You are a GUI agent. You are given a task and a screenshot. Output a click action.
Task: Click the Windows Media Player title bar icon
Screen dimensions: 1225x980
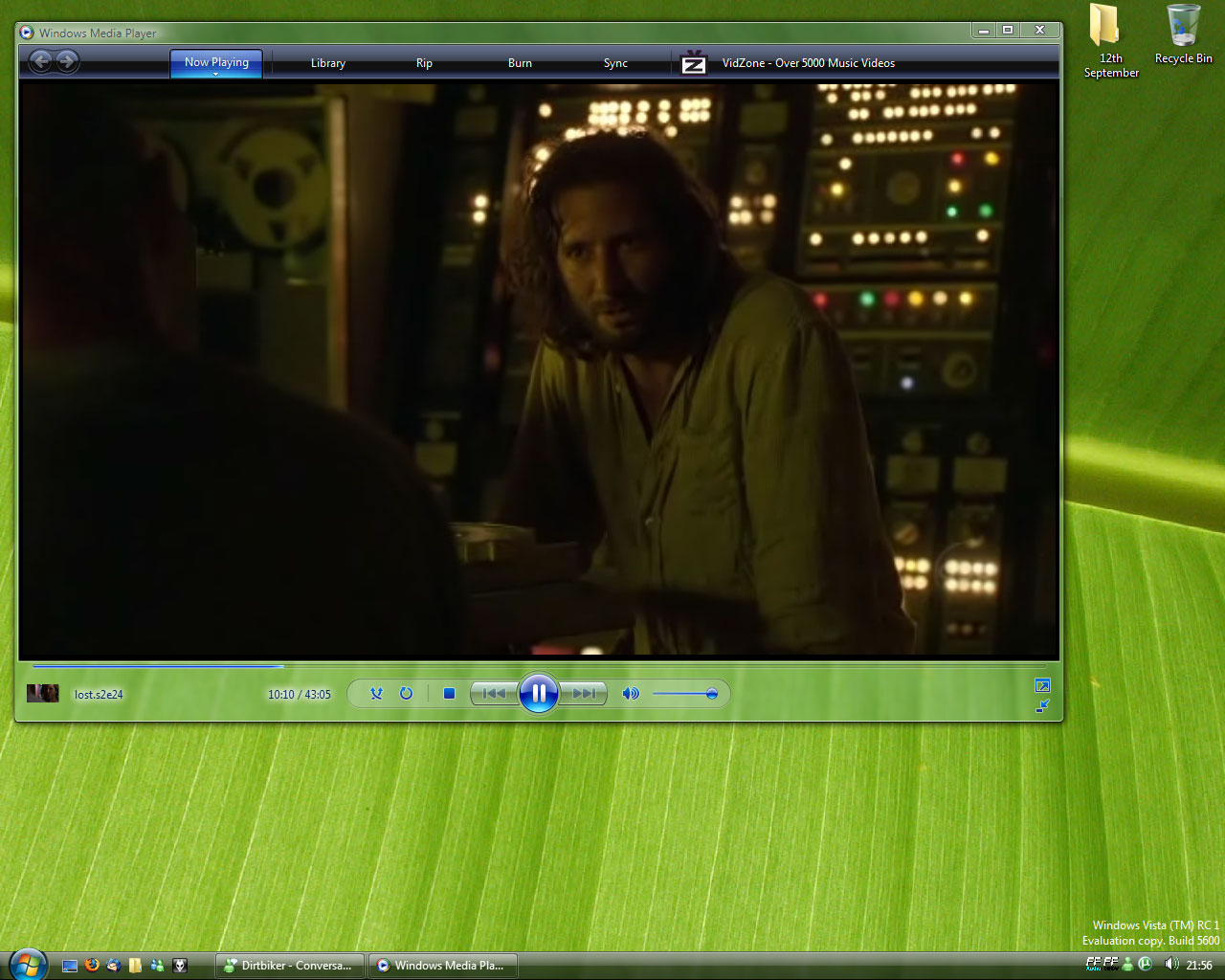point(27,33)
